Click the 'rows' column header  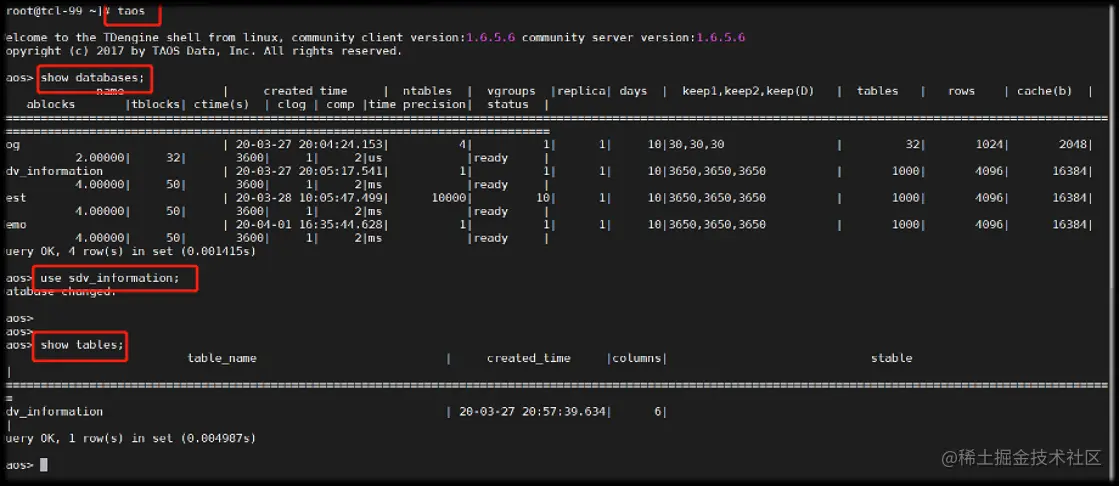coord(961,91)
